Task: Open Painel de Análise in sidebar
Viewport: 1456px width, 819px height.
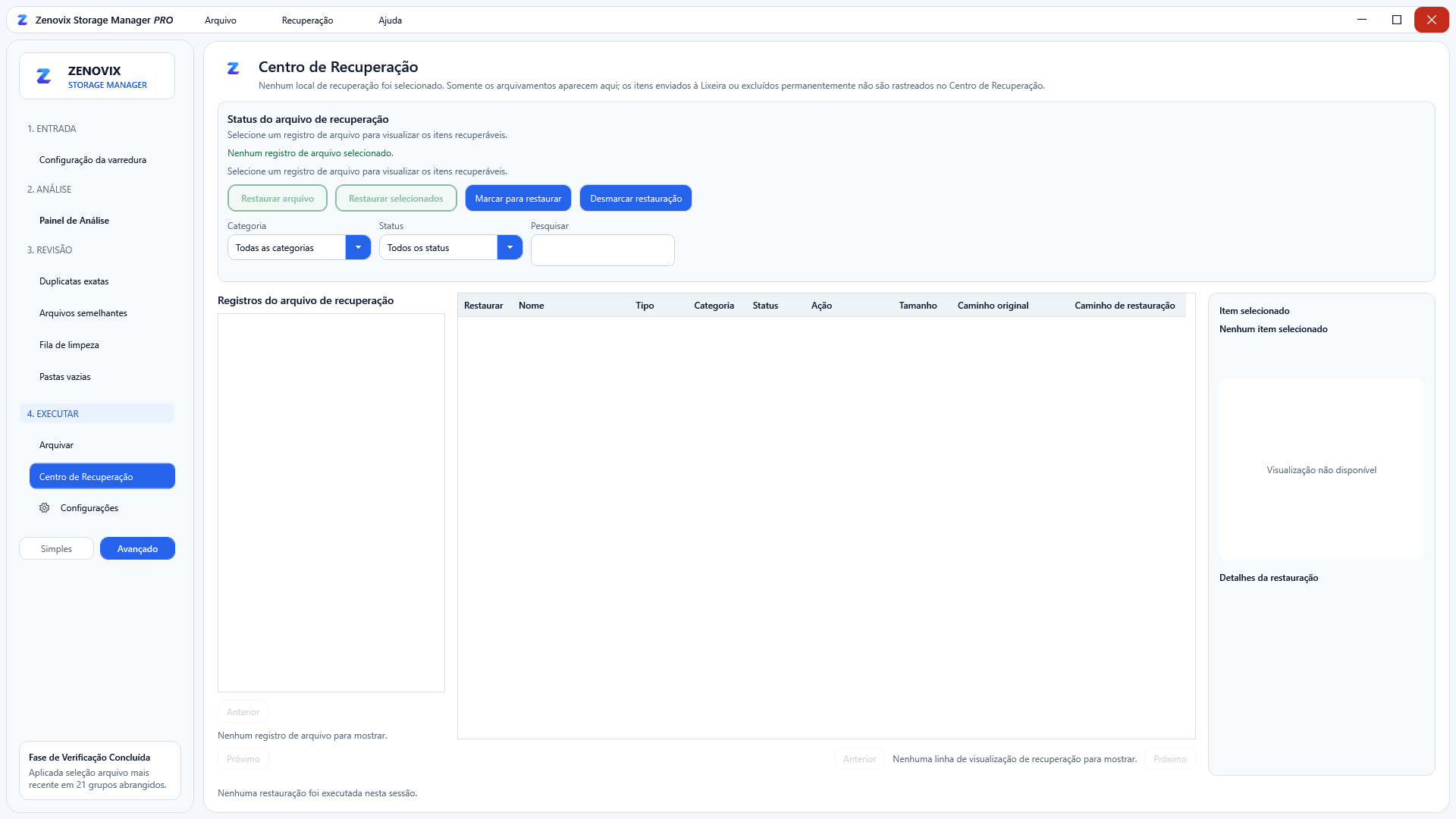Action: [74, 221]
